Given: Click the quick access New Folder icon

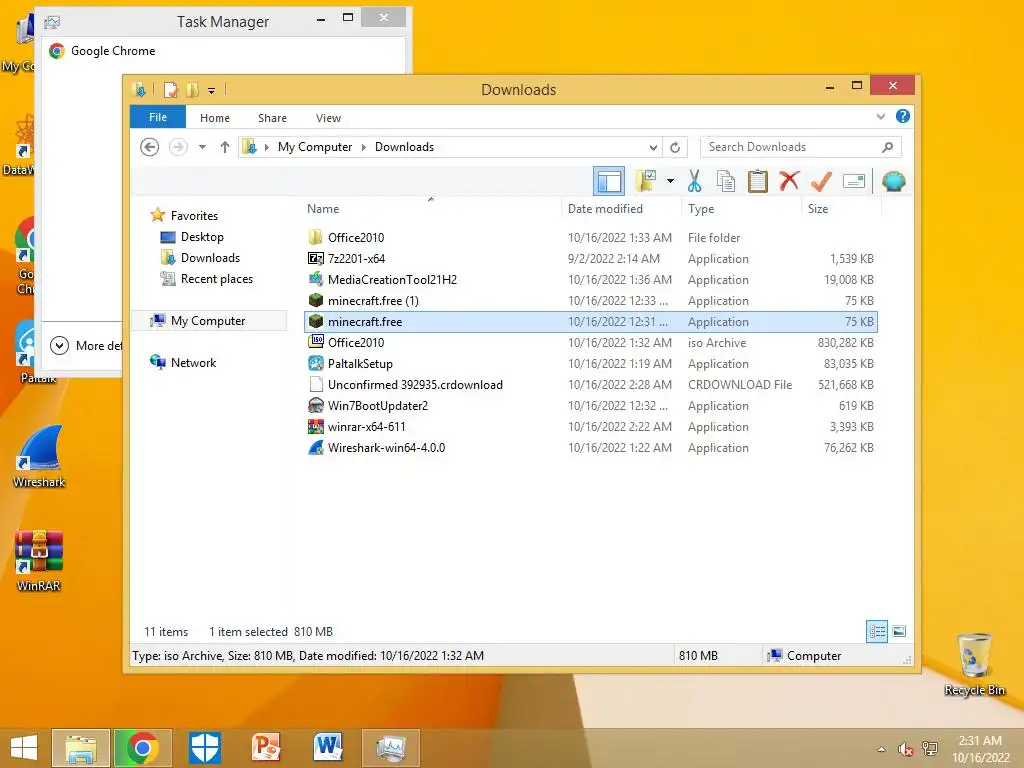Looking at the screenshot, I should click(193, 89).
